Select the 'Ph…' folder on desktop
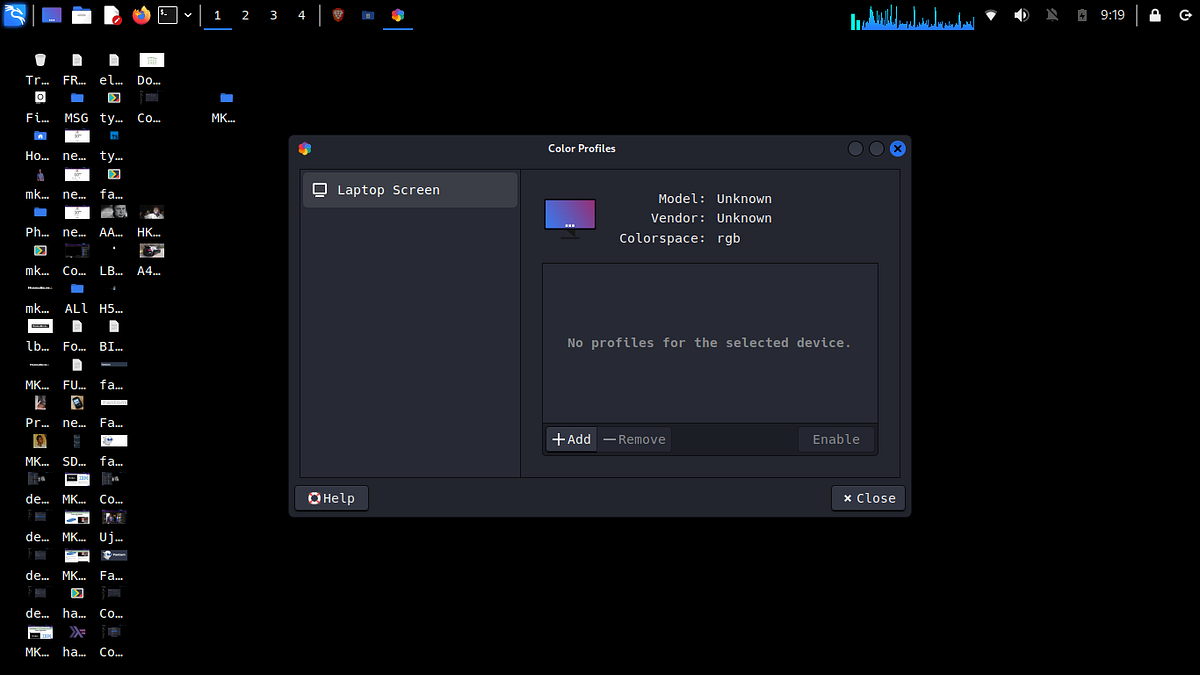 coord(38,222)
